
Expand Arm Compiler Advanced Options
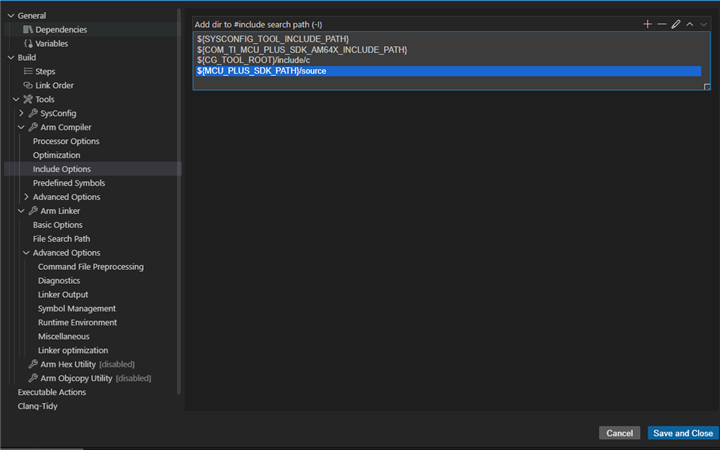(26, 197)
